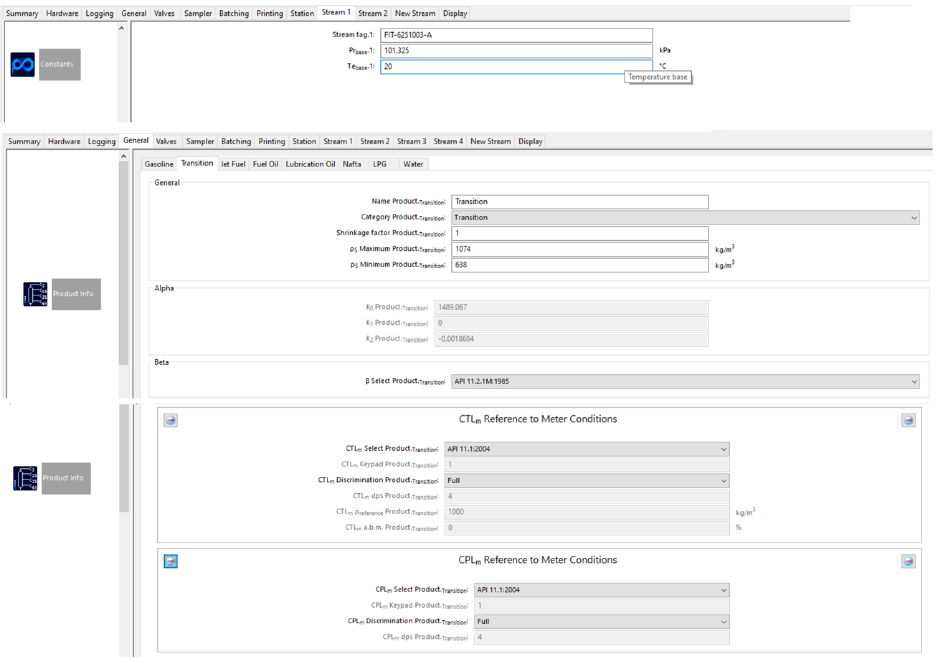
Task: Click Pr base field 101.325
Action: pos(516,51)
